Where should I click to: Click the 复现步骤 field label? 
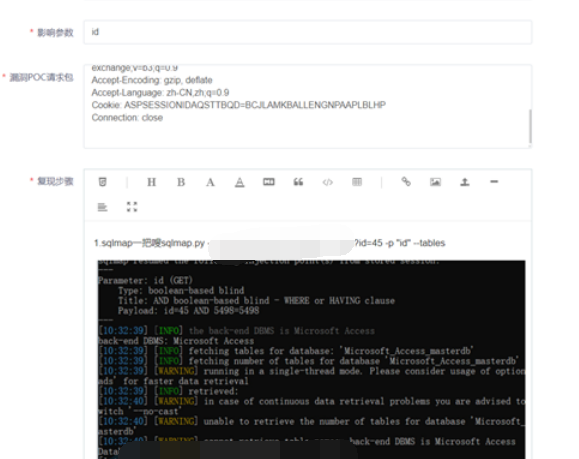(x=55, y=181)
